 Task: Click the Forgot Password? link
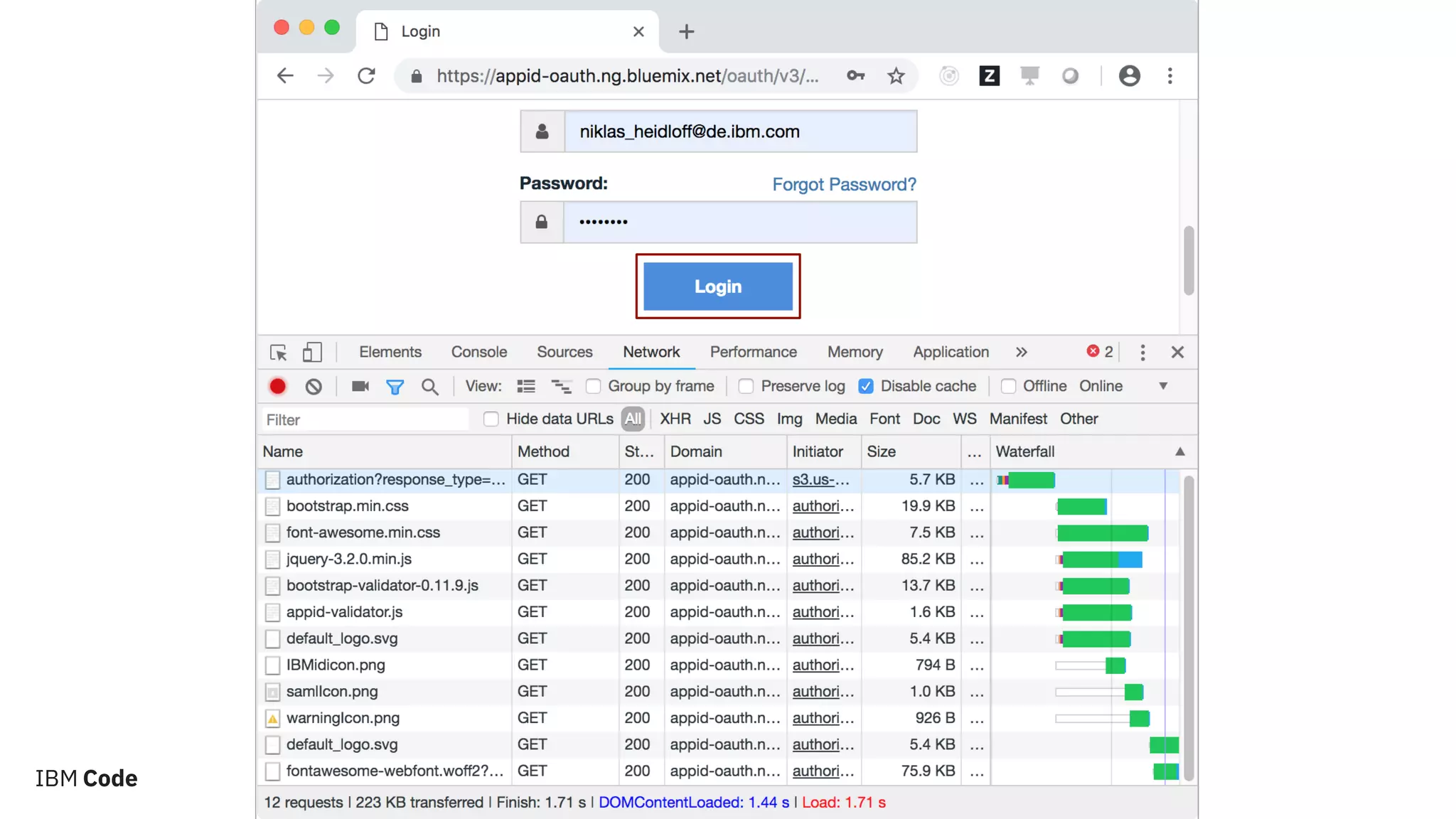pyautogui.click(x=844, y=184)
